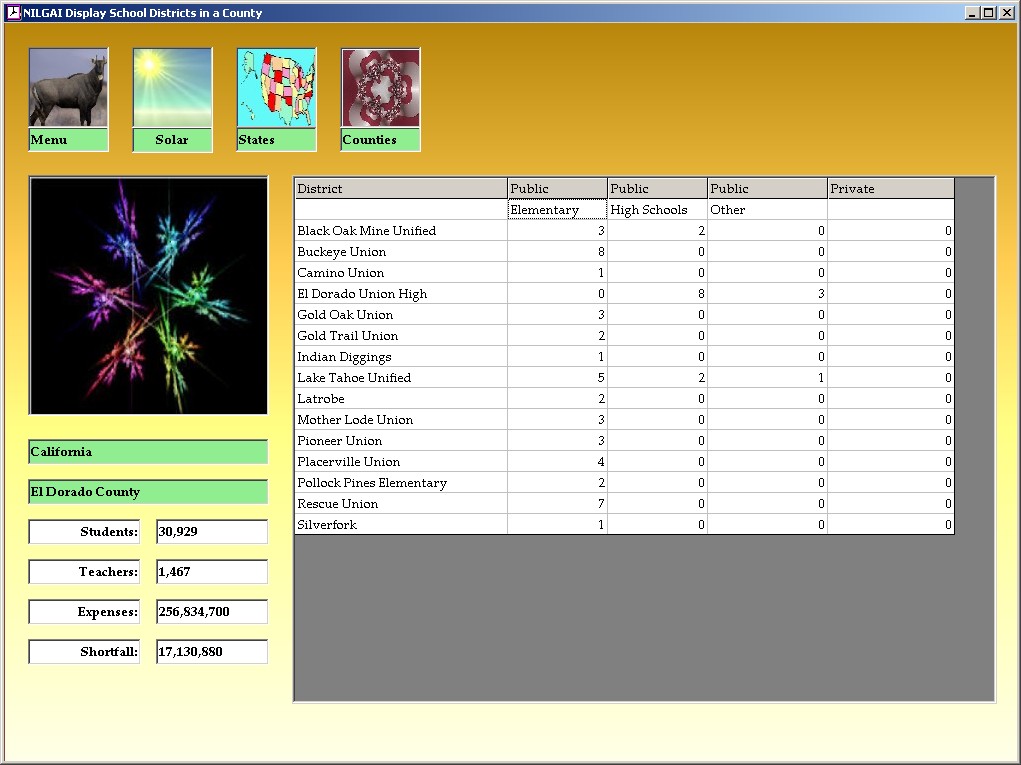1021x765 pixels.
Task: Select the Lake Tahoe Unified district row
Action: pyautogui.click(x=400, y=378)
